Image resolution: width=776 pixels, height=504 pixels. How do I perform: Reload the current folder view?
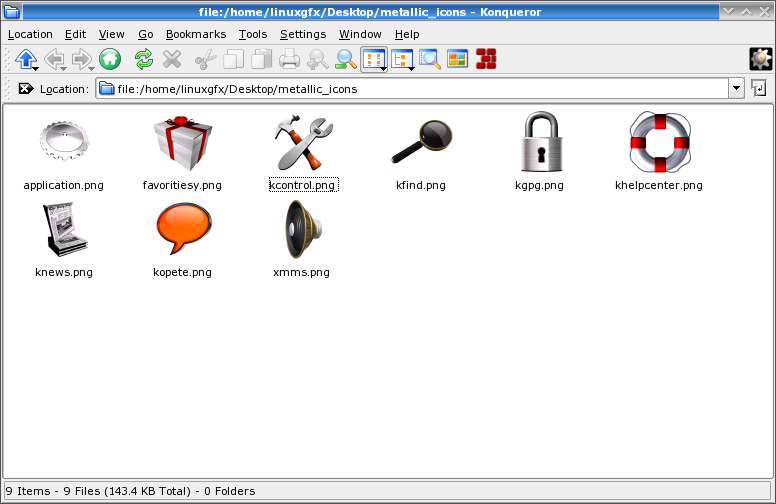click(x=144, y=59)
